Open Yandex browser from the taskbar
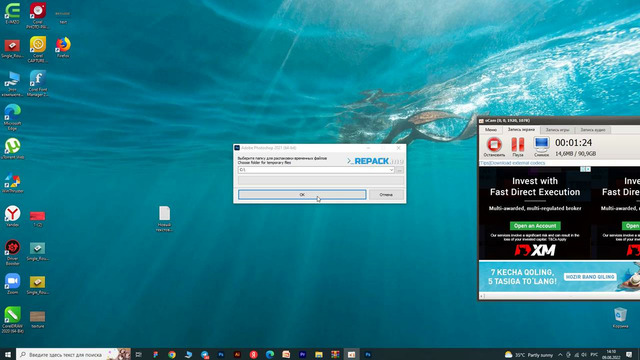Screen dimensions: 640x360 pyautogui.click(x=253, y=354)
